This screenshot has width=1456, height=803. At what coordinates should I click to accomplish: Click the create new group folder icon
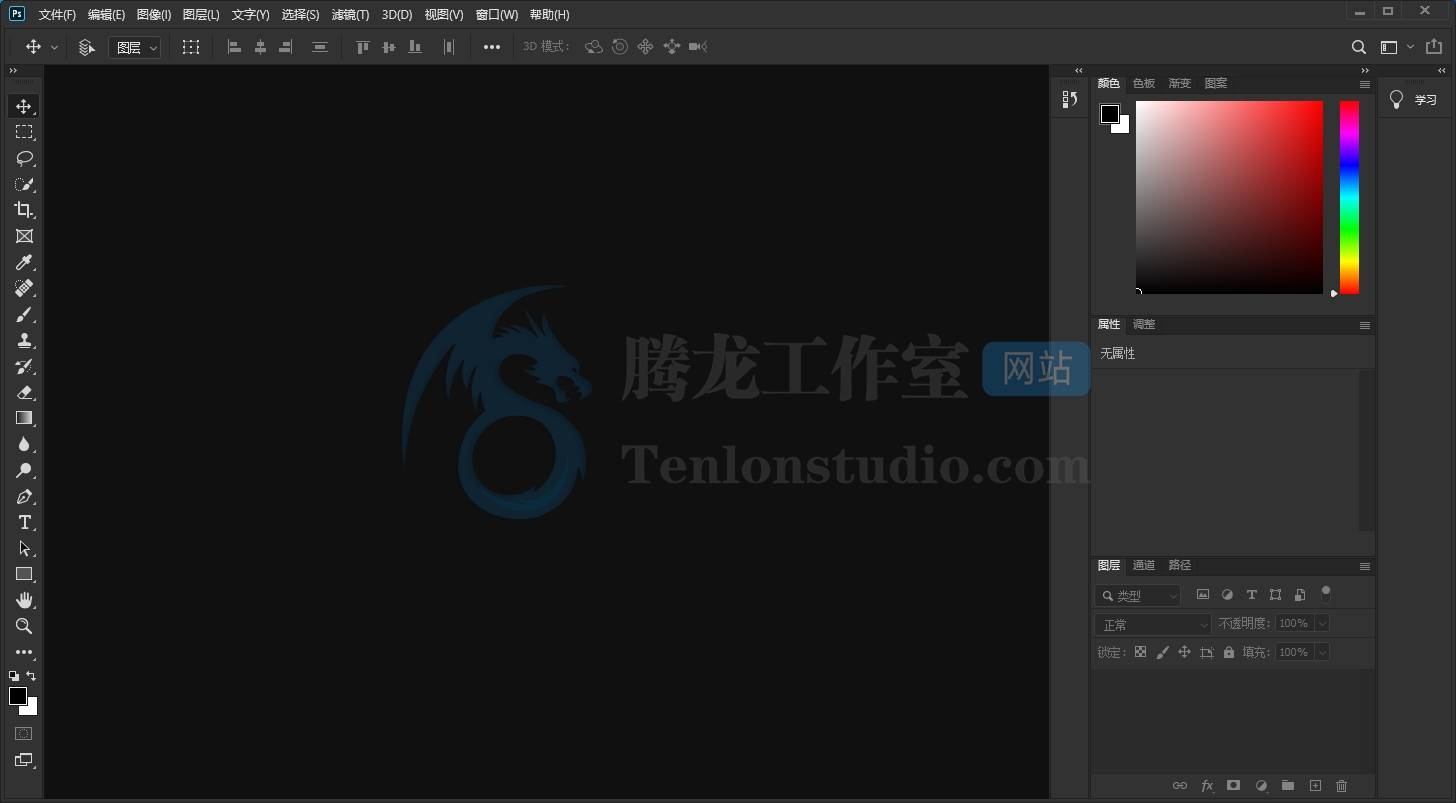click(x=1288, y=786)
